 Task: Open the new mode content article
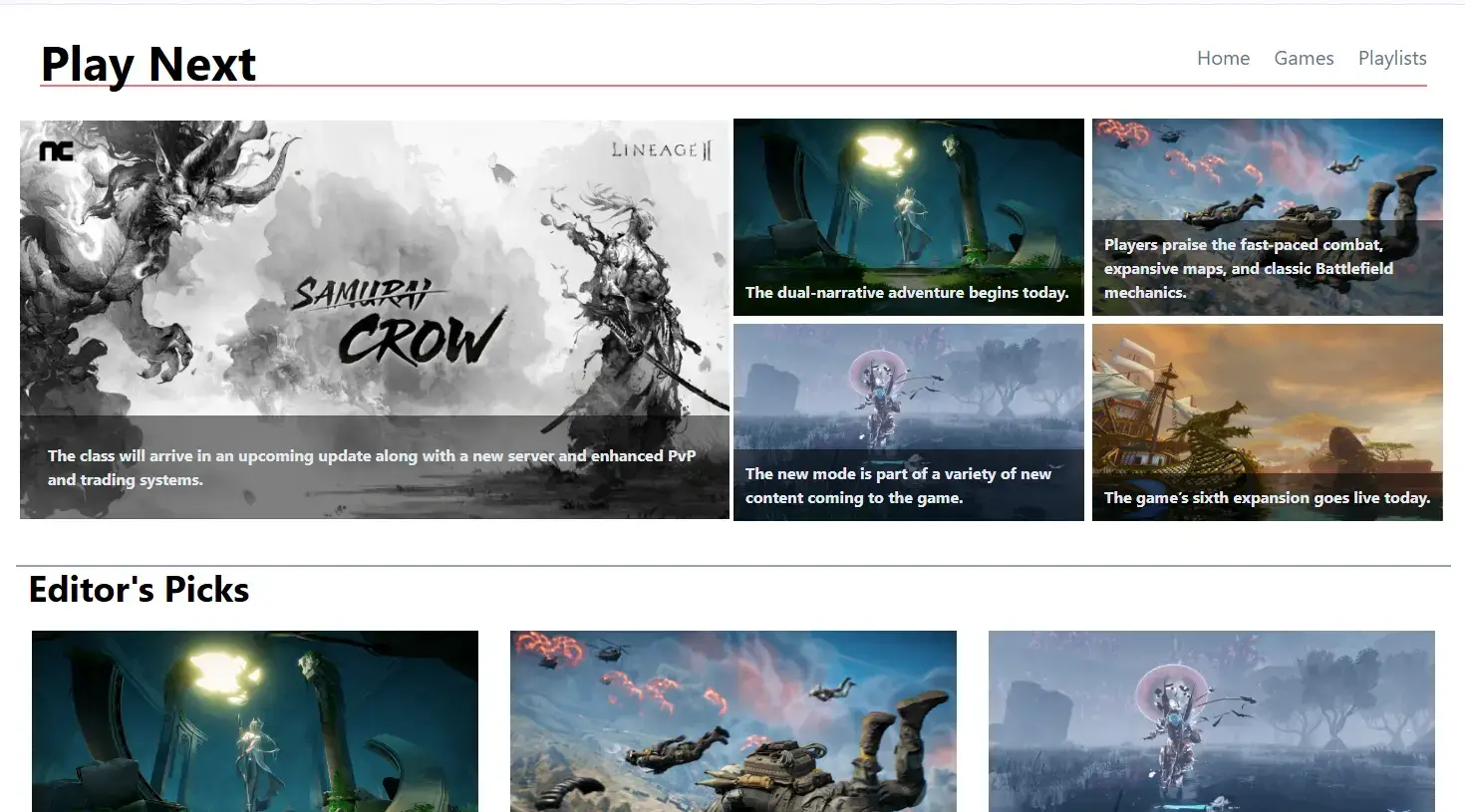908,399
